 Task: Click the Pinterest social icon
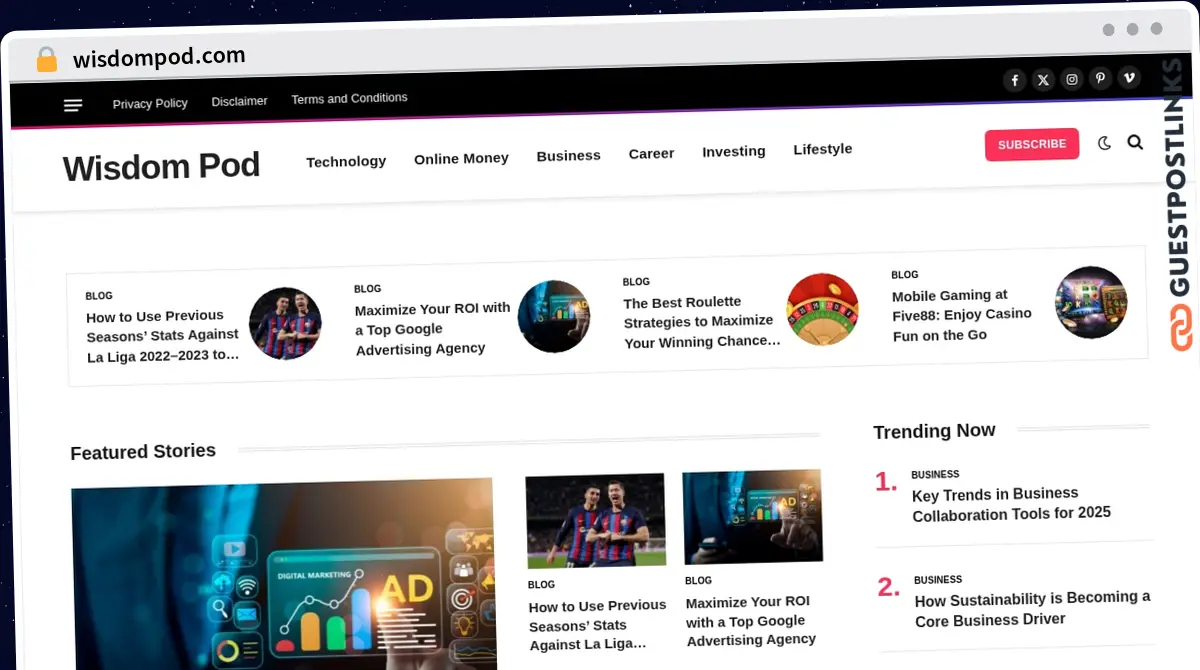[x=1100, y=78]
